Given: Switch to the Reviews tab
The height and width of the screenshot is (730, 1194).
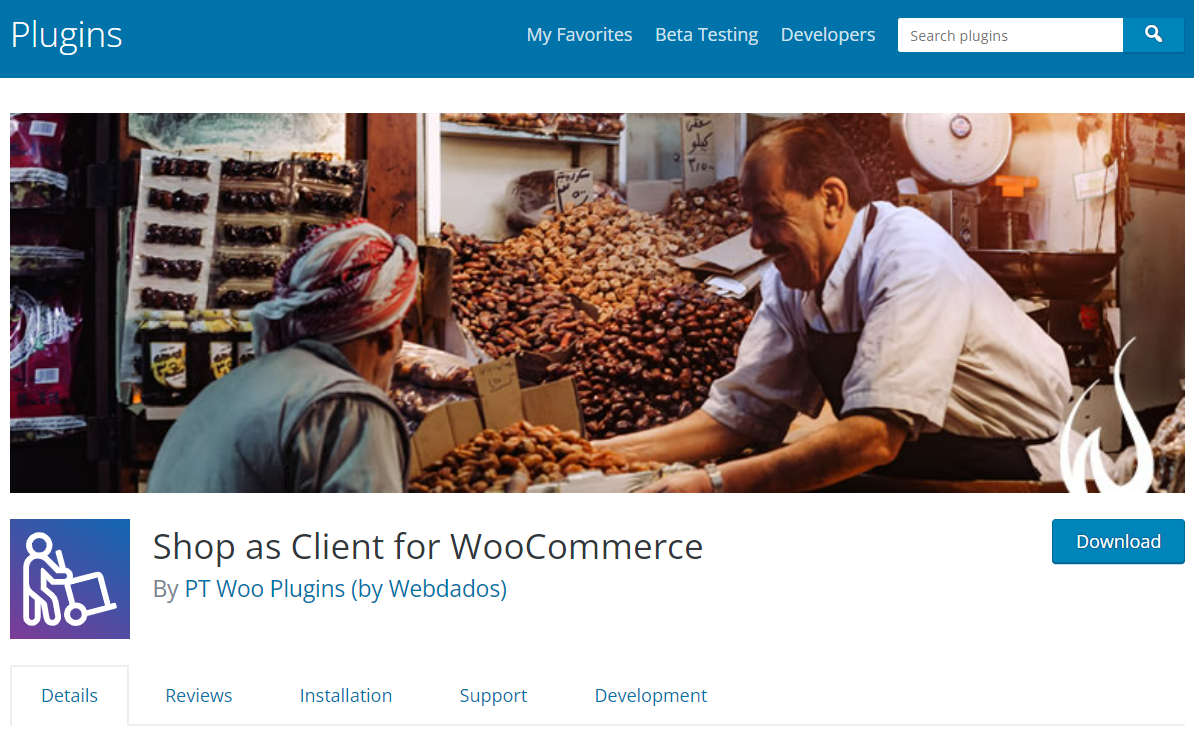Looking at the screenshot, I should tap(199, 695).
